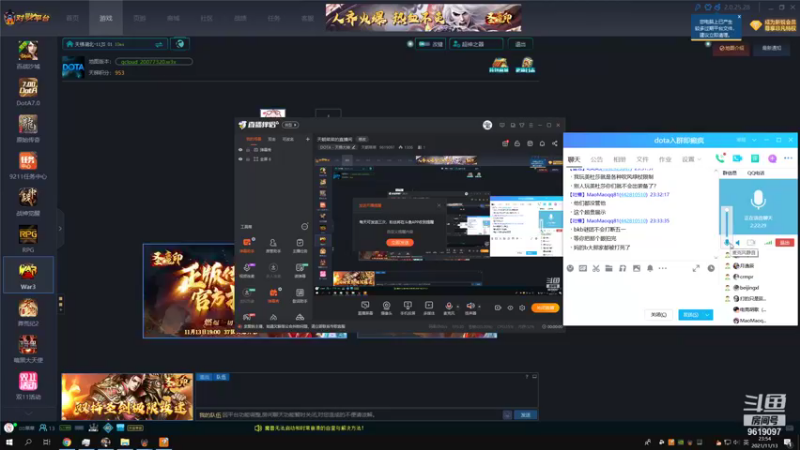Open the room-manager assistant tool icon
Screen dimensions: 800x450
(x=273, y=243)
